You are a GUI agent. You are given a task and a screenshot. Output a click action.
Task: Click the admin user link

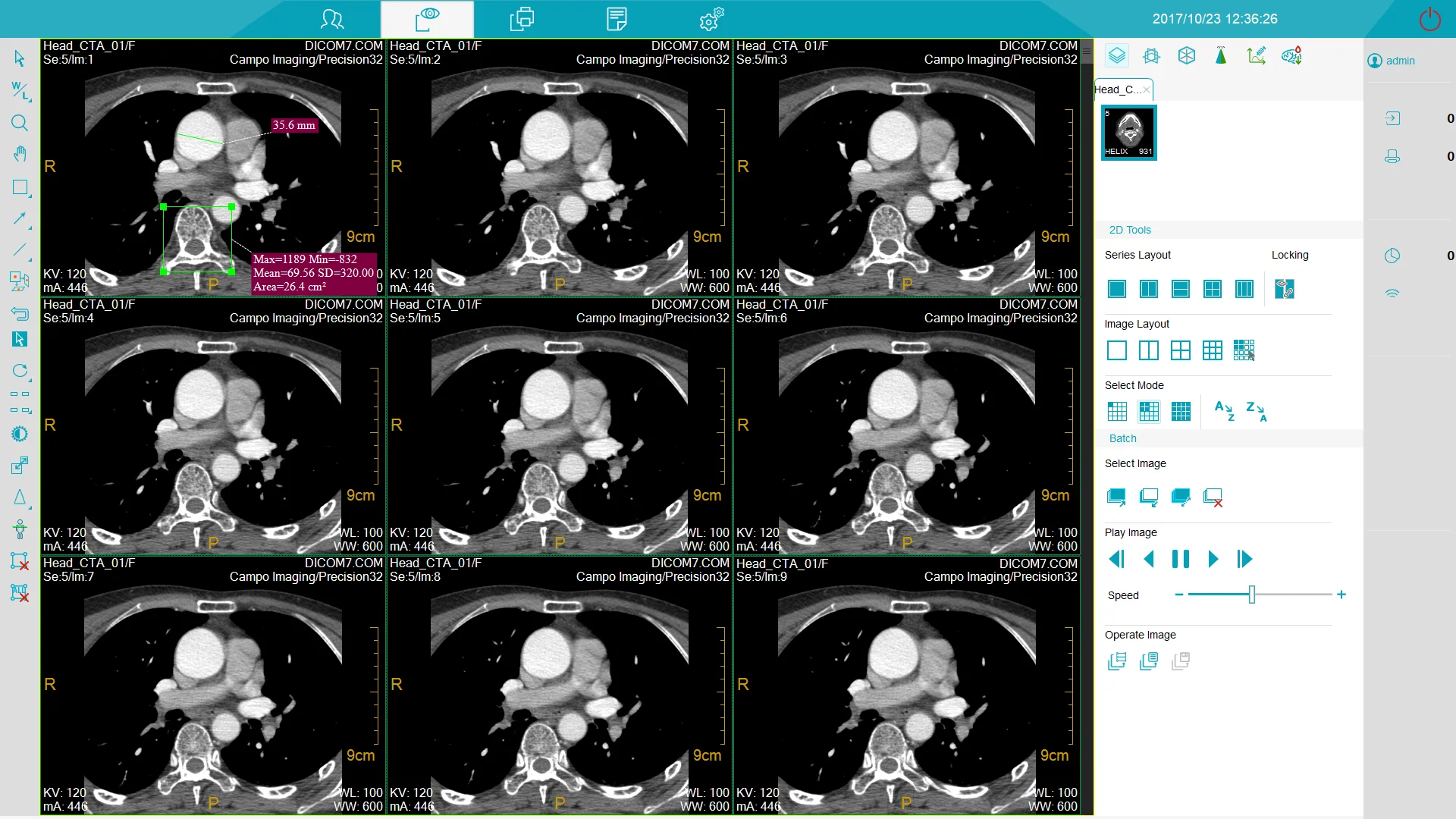(x=1400, y=61)
